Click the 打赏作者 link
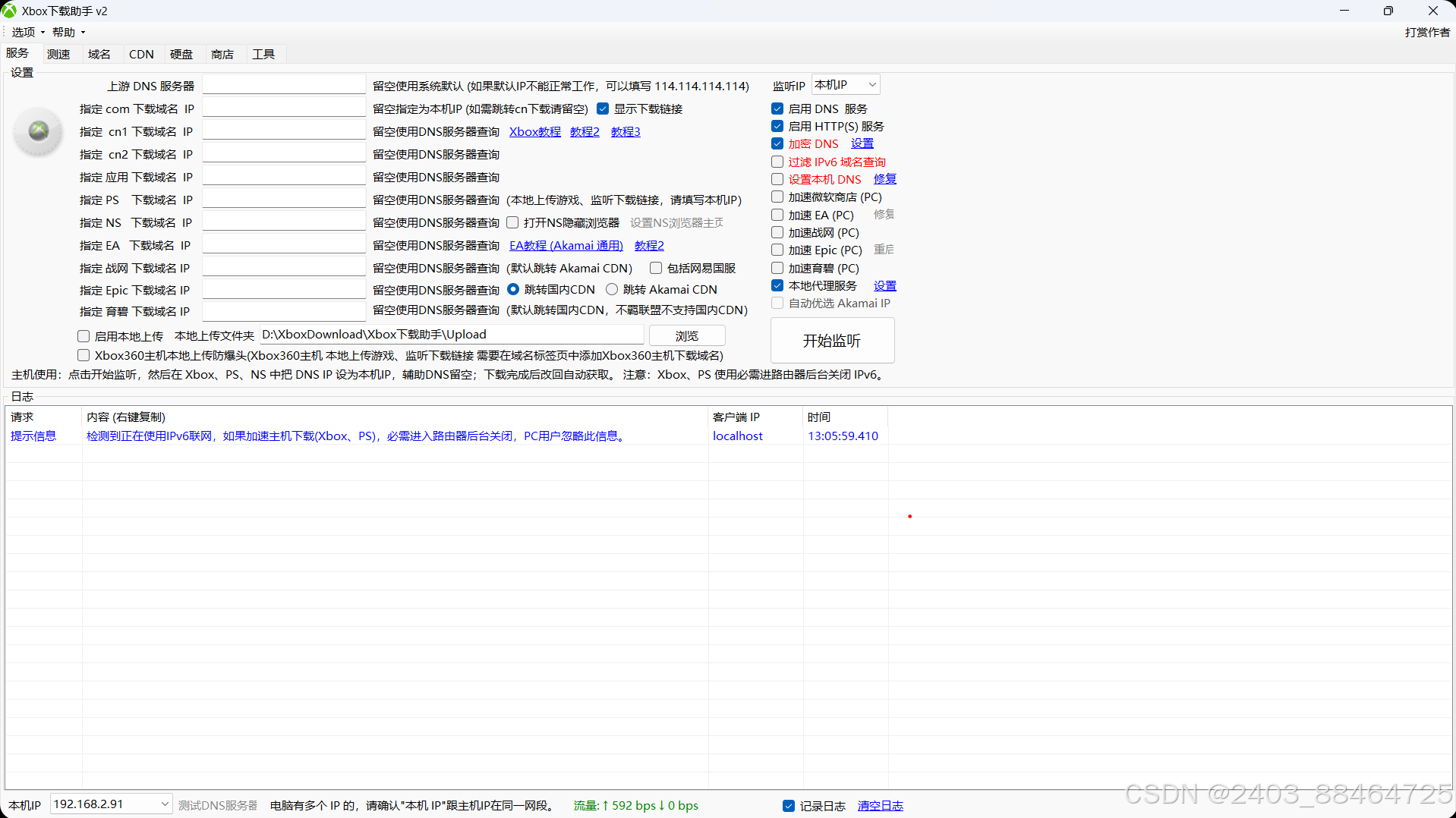This screenshot has height=818, width=1456. [x=1427, y=32]
